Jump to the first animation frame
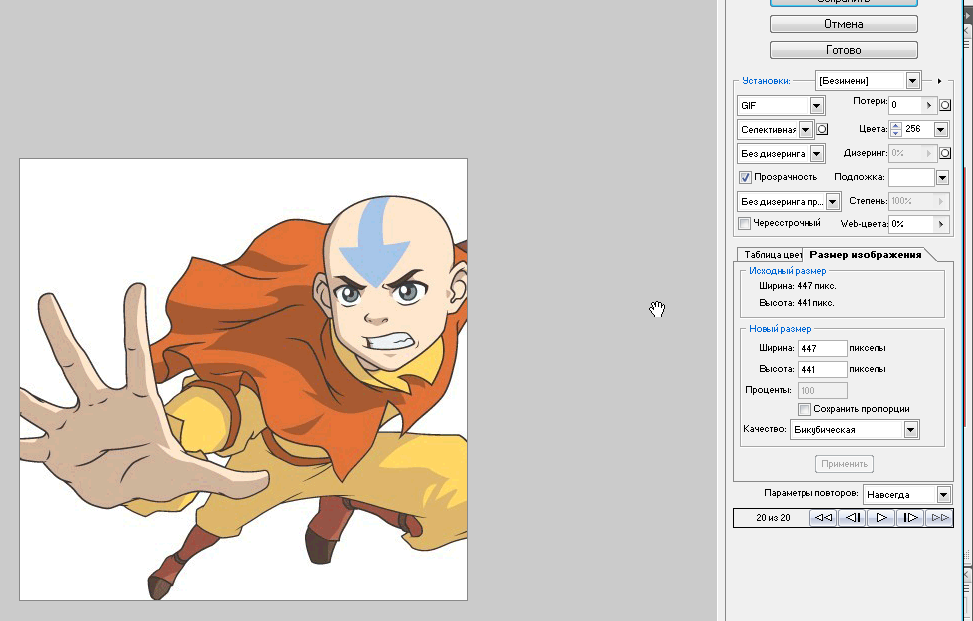Viewport: 973px width, 621px height. point(823,517)
